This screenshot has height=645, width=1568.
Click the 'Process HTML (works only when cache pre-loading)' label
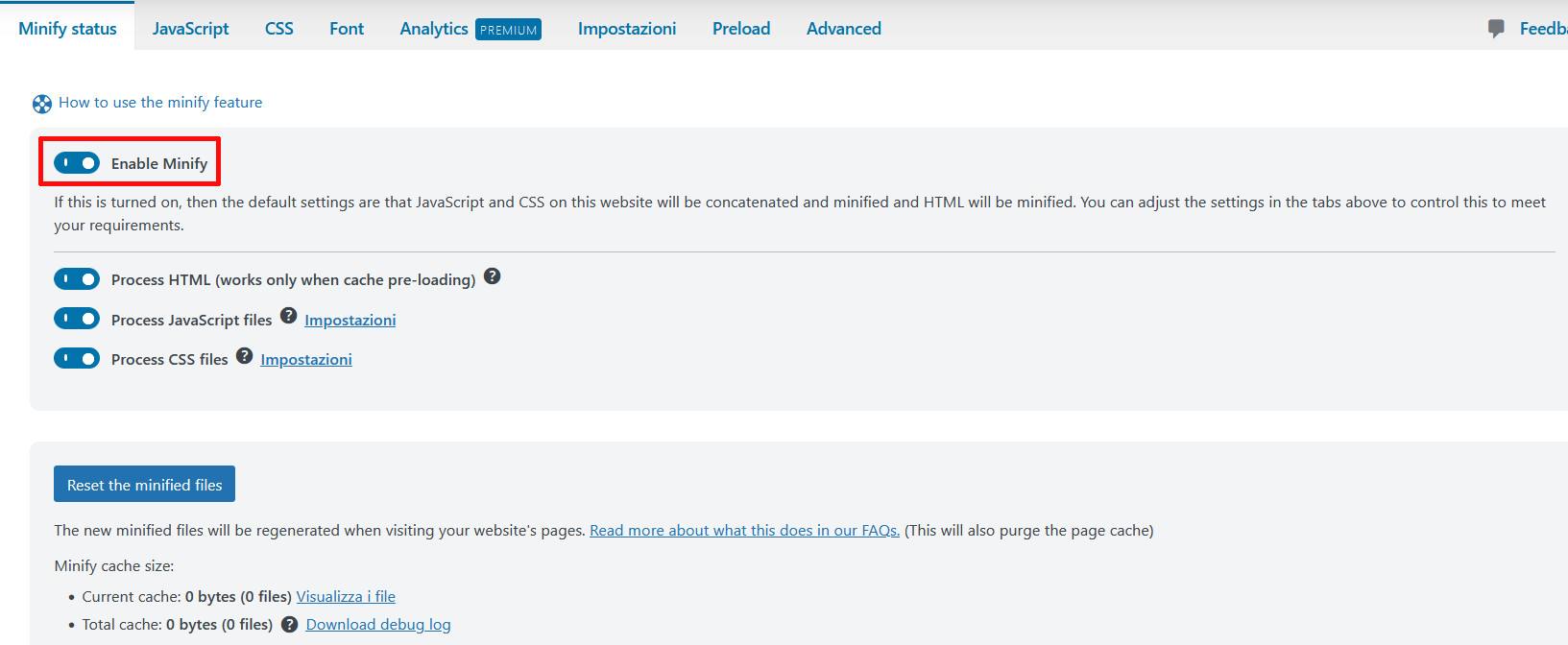point(294,280)
